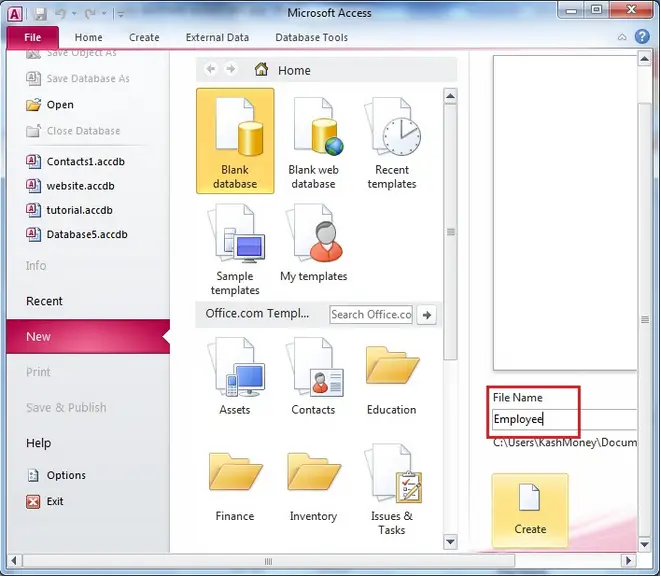Select New in the backstage menu
The height and width of the screenshot is (577, 661).
(88, 336)
